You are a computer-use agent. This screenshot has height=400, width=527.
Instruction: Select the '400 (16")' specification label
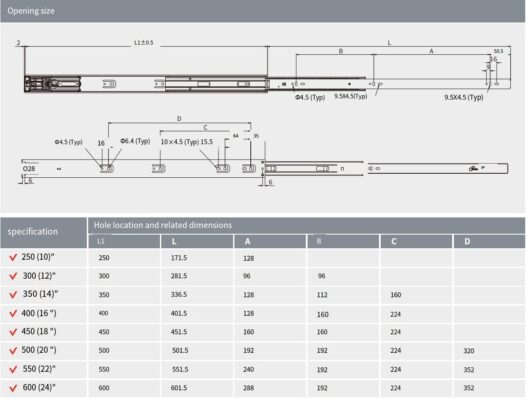coord(39,313)
